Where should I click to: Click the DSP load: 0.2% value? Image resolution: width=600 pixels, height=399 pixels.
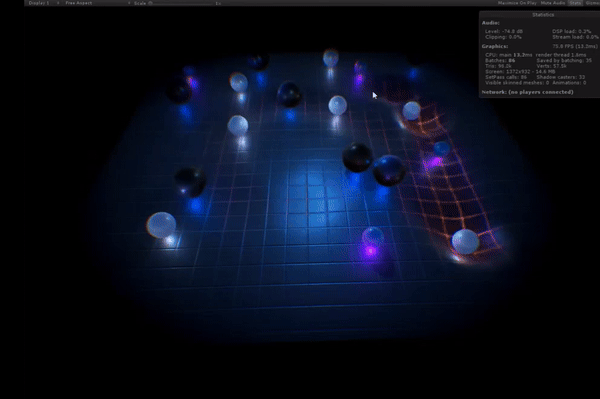571,31
